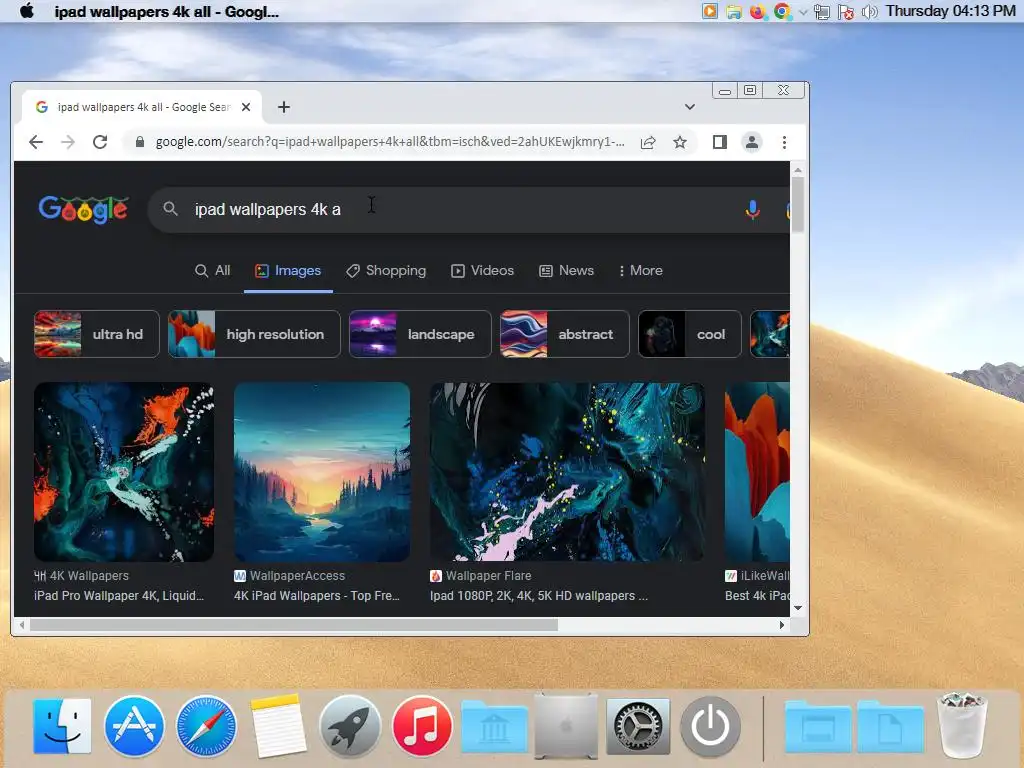Open the browser side panel
Screen dimensions: 1024x768
(x=720, y=142)
